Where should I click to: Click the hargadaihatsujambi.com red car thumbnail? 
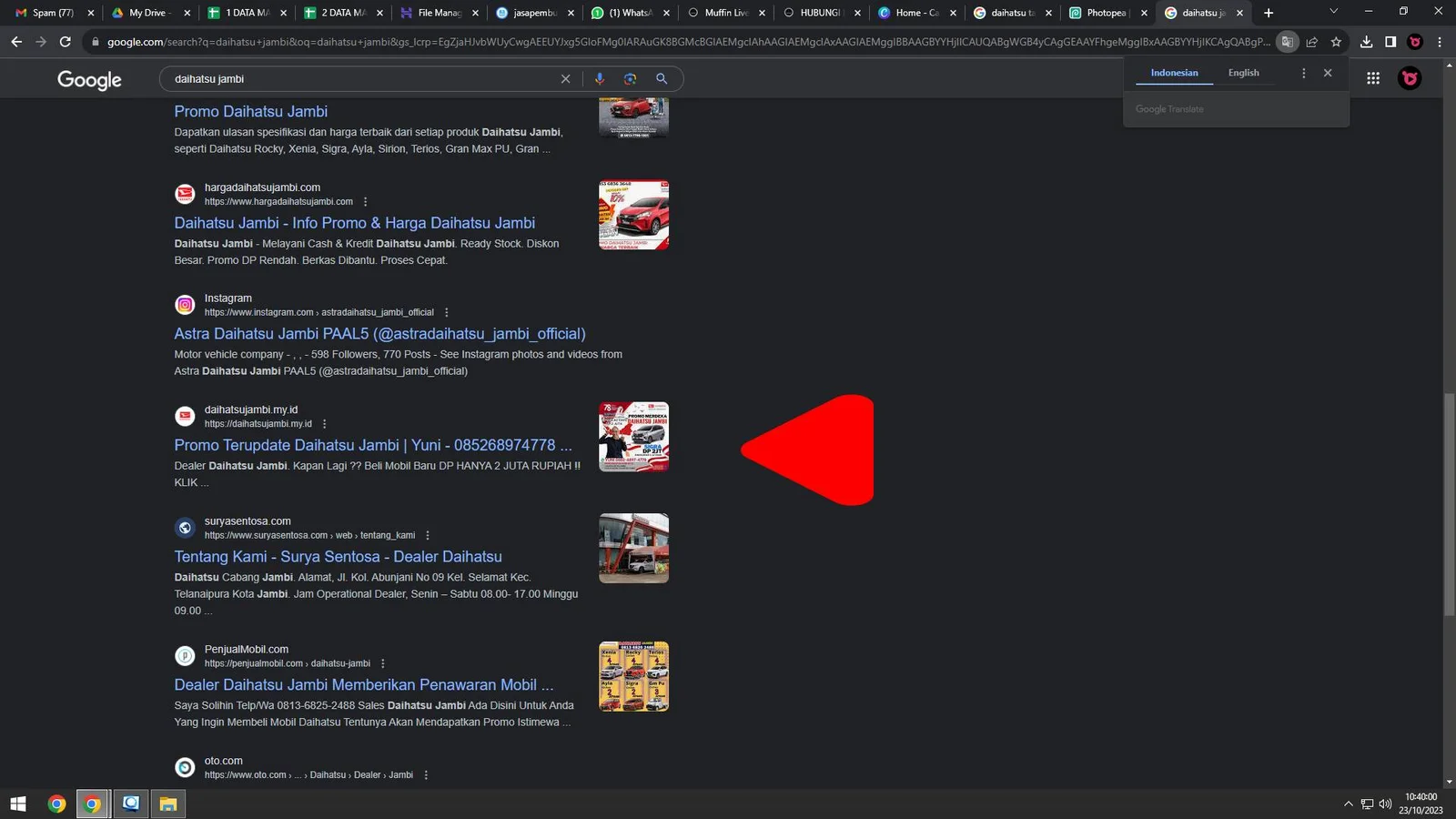633,215
